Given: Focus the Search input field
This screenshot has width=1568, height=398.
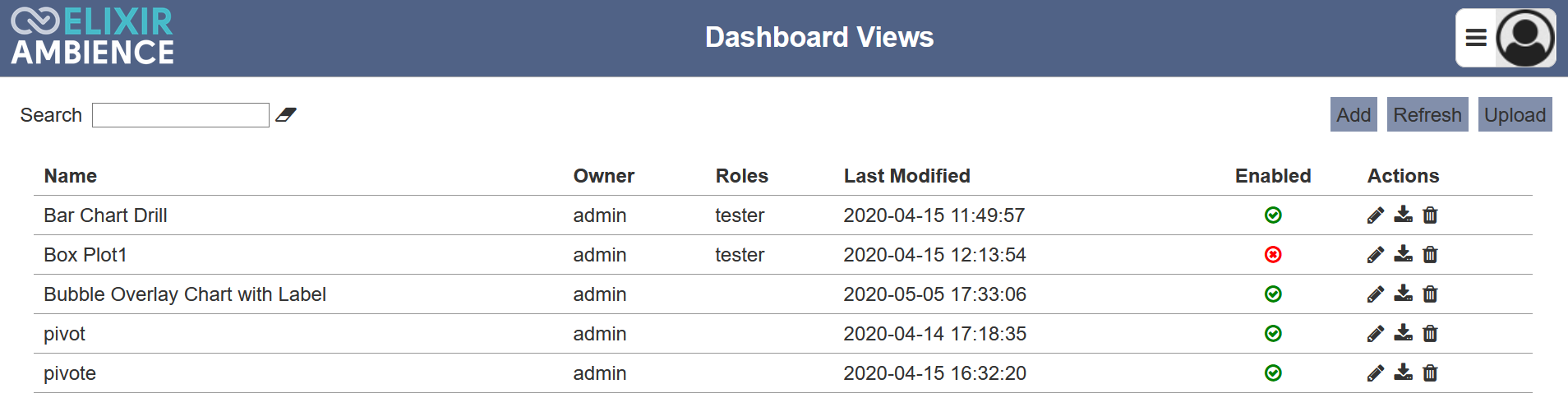Looking at the screenshot, I should point(181,115).
